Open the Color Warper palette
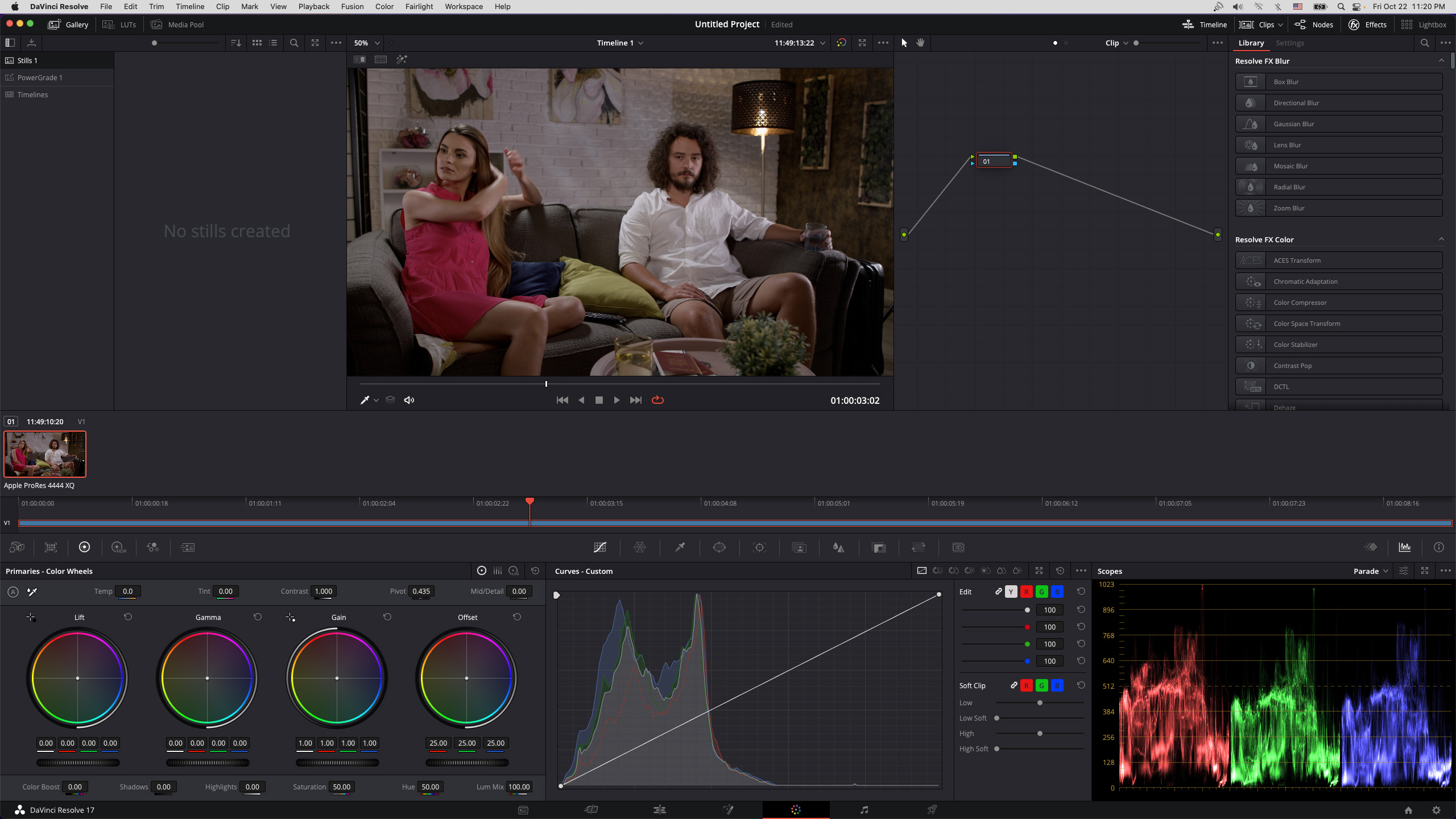1456x819 pixels. [x=640, y=547]
